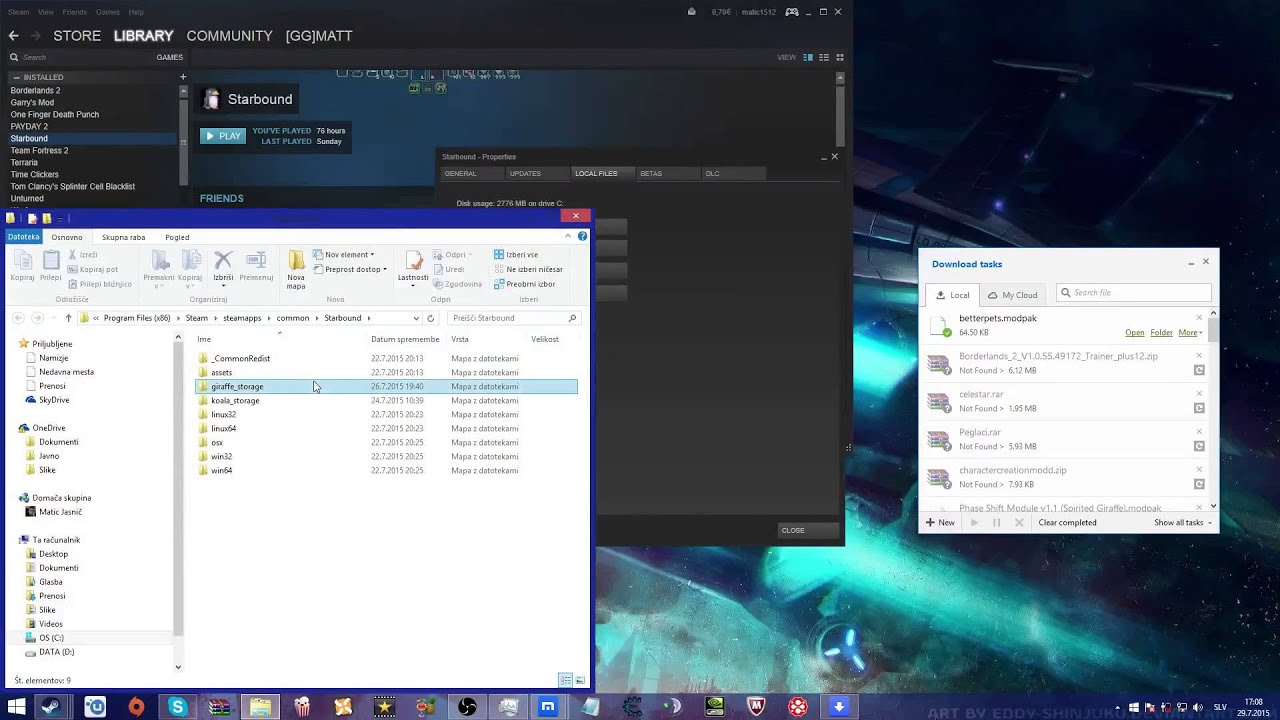
Task: Click Steam list view mode icon next to VIEW
Action: point(823,57)
